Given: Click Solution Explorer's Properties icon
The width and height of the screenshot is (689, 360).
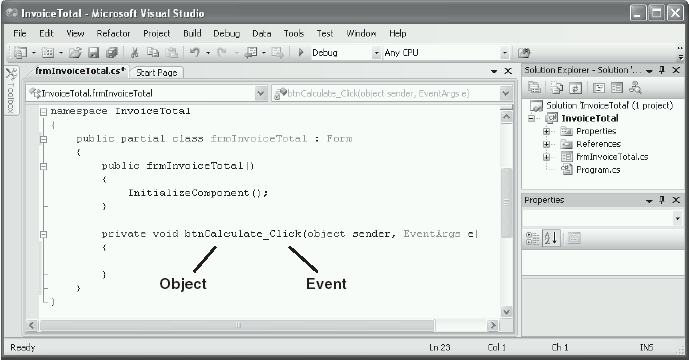Looking at the screenshot, I should tap(534, 88).
